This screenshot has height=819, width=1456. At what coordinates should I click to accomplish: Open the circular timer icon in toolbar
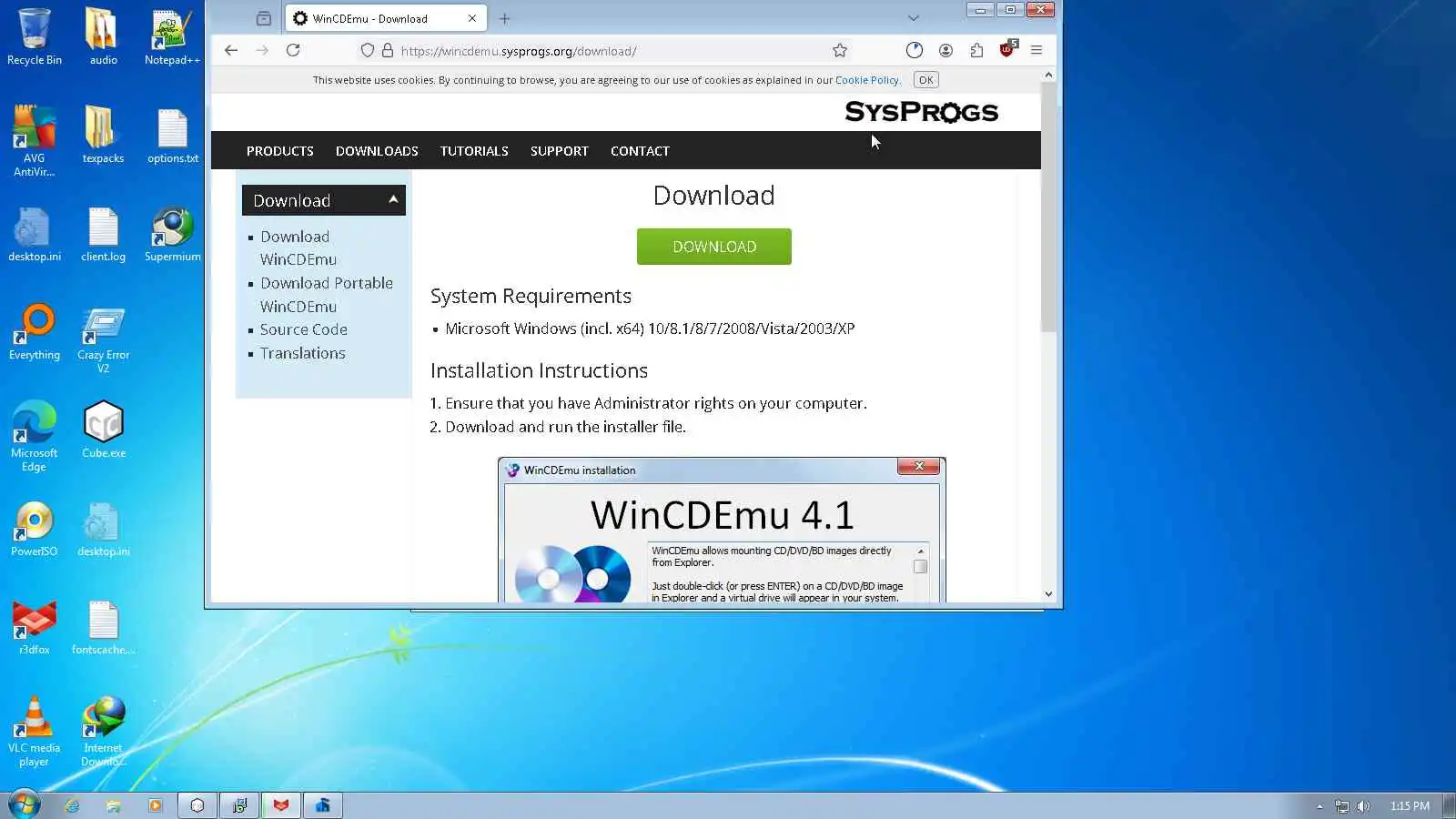coord(915,51)
